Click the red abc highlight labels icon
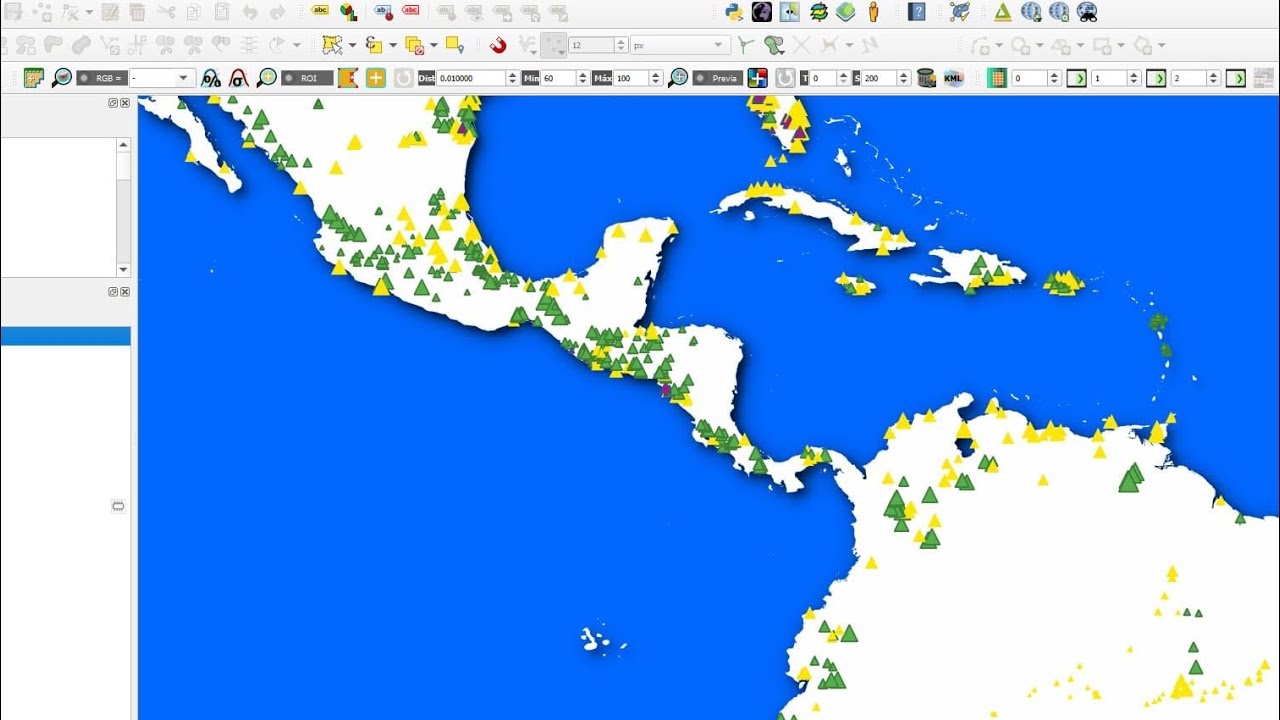This screenshot has height=720, width=1280. coord(411,10)
